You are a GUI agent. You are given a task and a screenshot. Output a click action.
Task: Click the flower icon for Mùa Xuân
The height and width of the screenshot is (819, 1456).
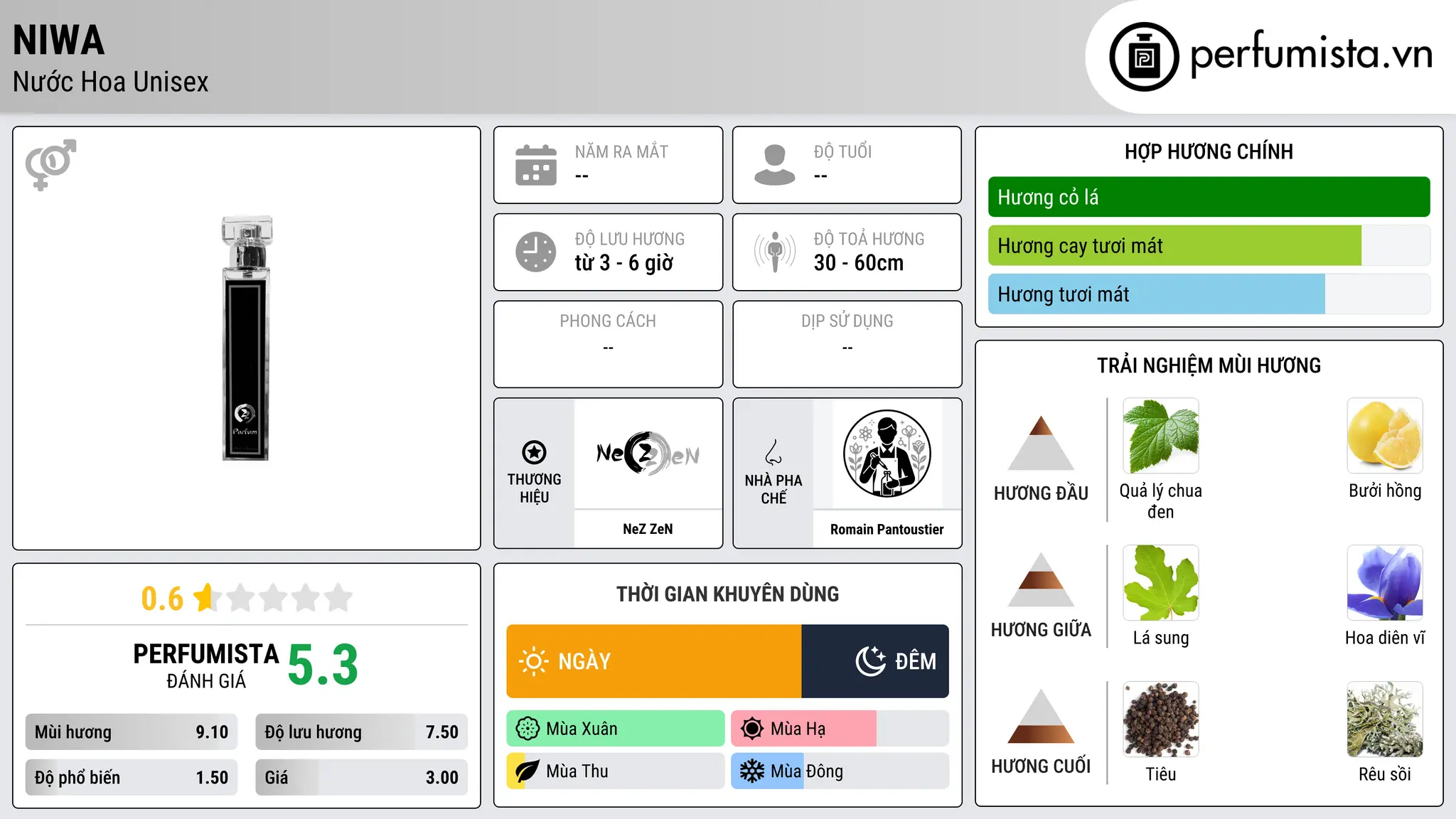pos(528,729)
